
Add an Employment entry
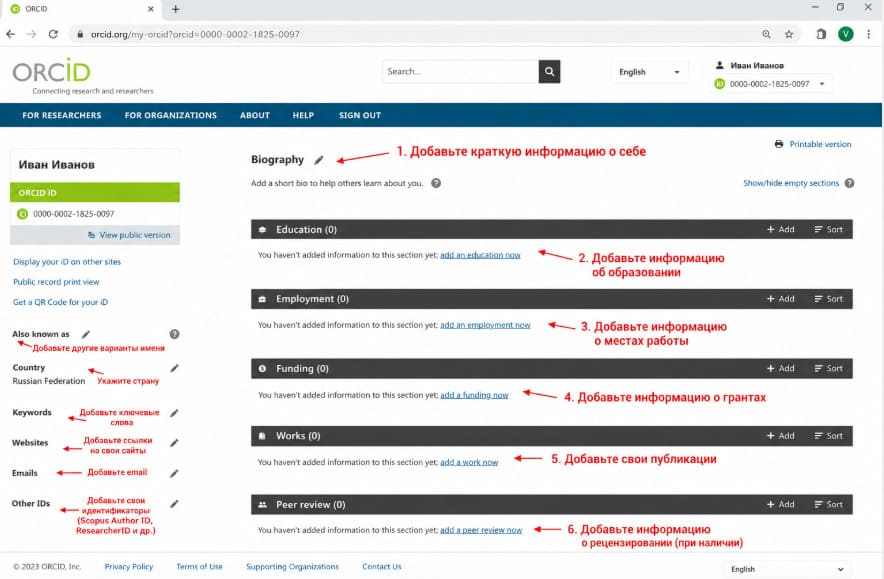tap(781, 299)
